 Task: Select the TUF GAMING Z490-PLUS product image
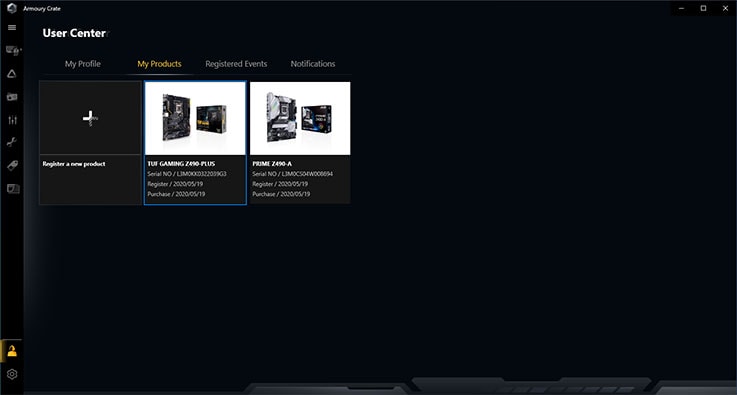(195, 118)
